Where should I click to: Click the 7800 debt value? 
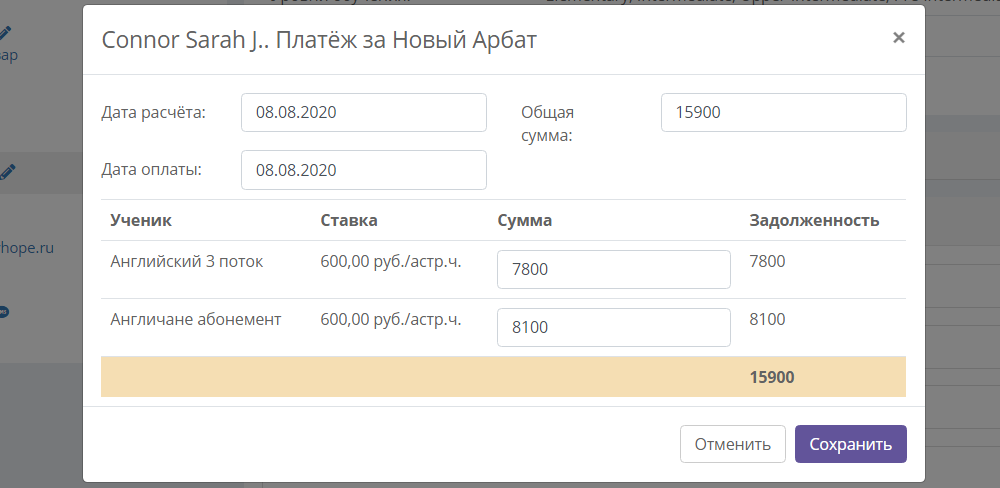(767, 262)
